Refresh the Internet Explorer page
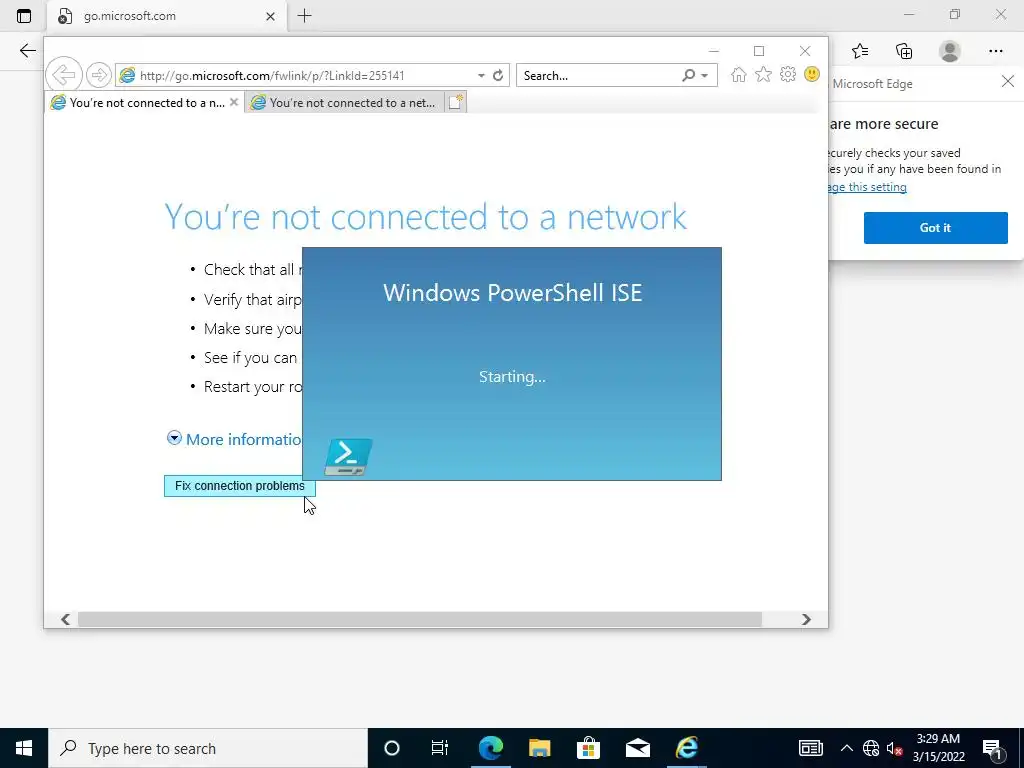 (498, 76)
